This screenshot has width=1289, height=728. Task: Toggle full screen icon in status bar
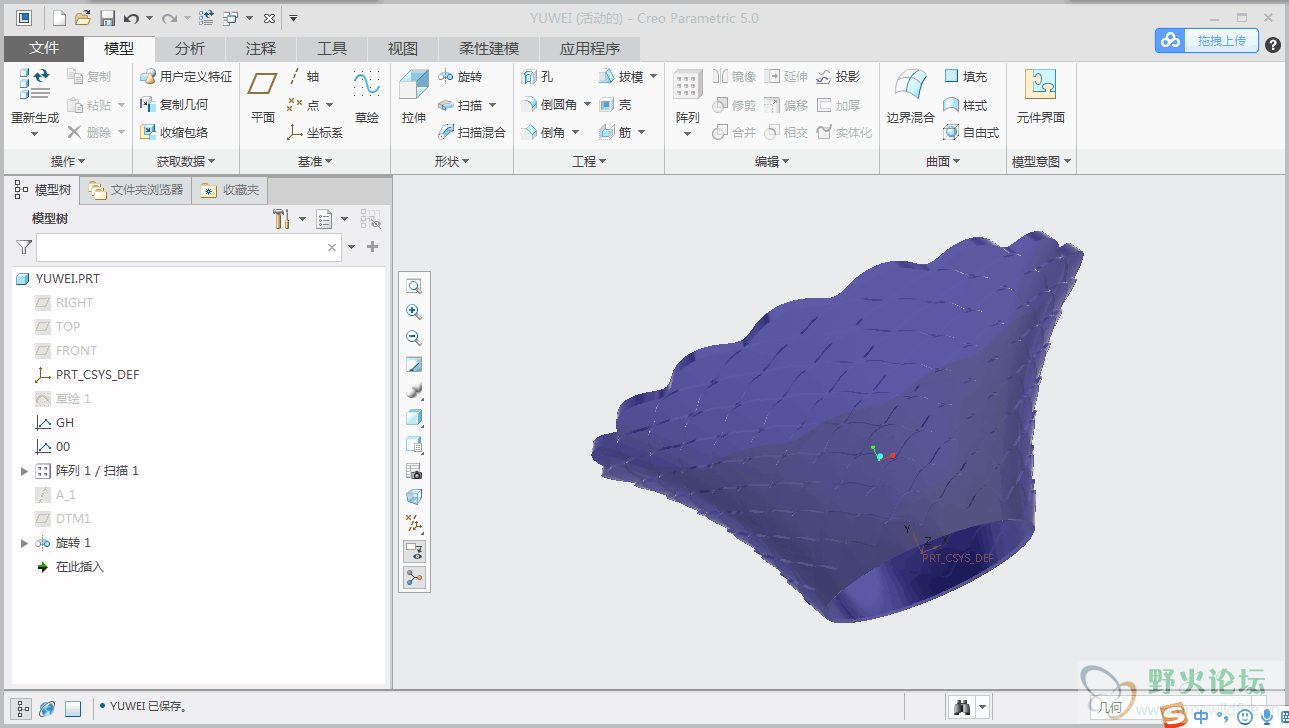[x=72, y=708]
